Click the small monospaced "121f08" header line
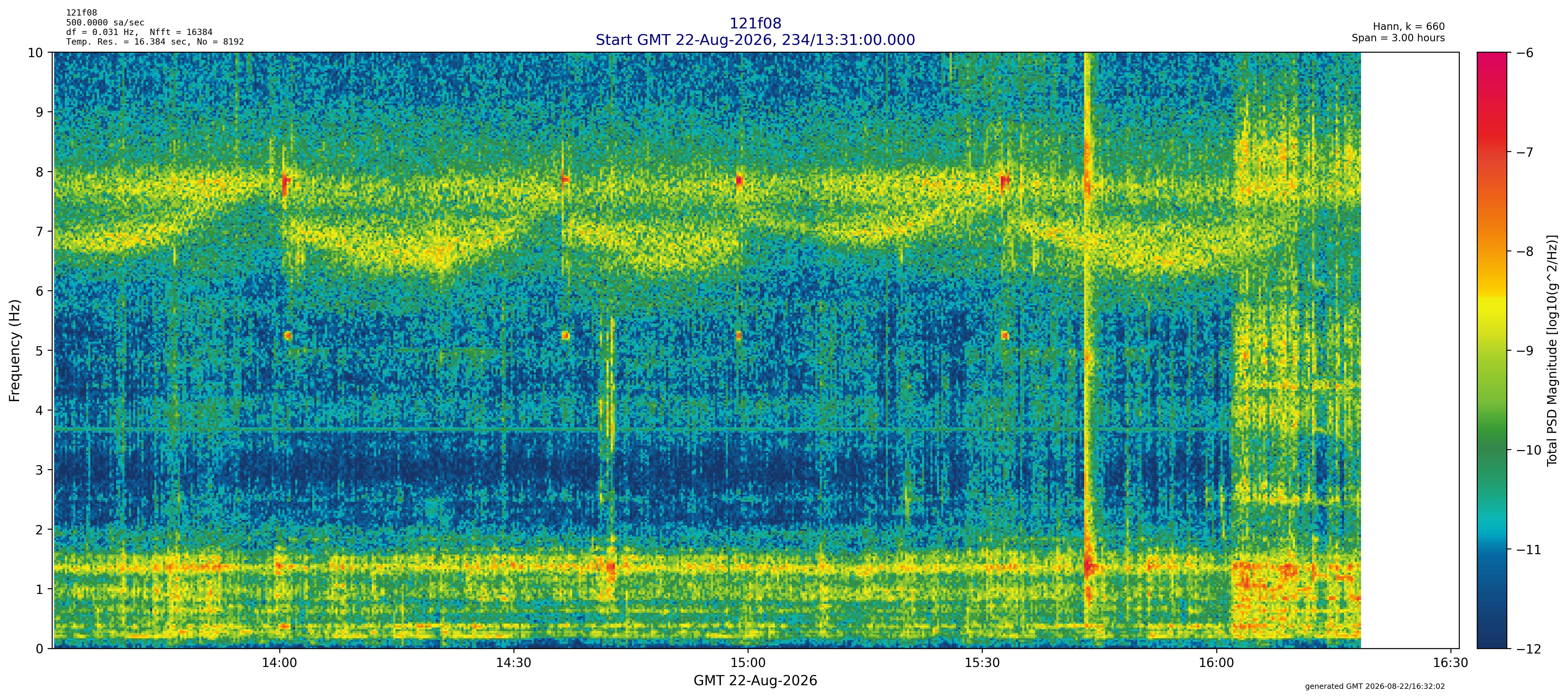Viewport: 1568px width, 699px height. (x=82, y=13)
